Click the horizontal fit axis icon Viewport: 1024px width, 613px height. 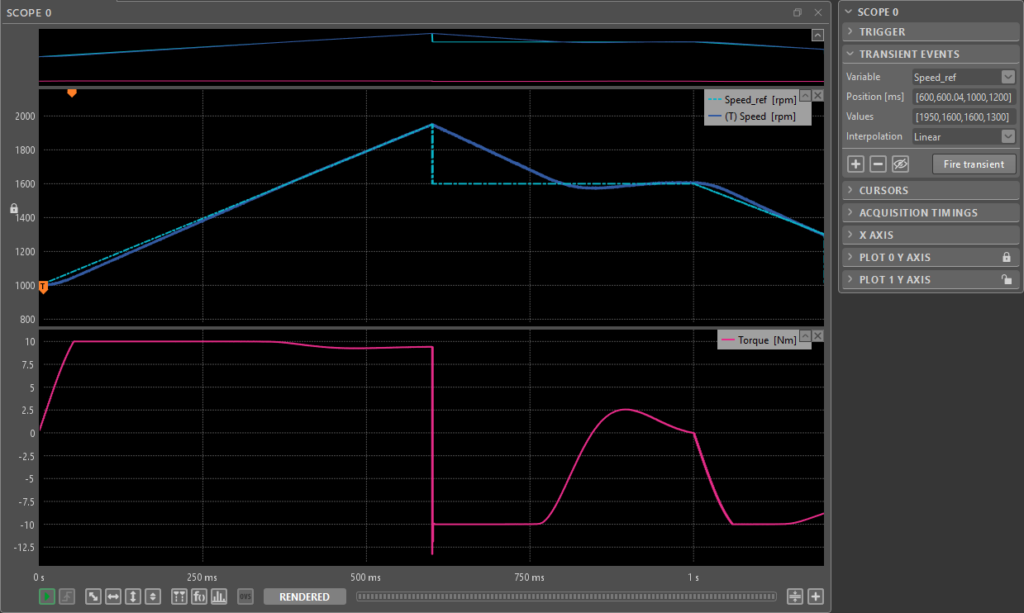[x=113, y=597]
